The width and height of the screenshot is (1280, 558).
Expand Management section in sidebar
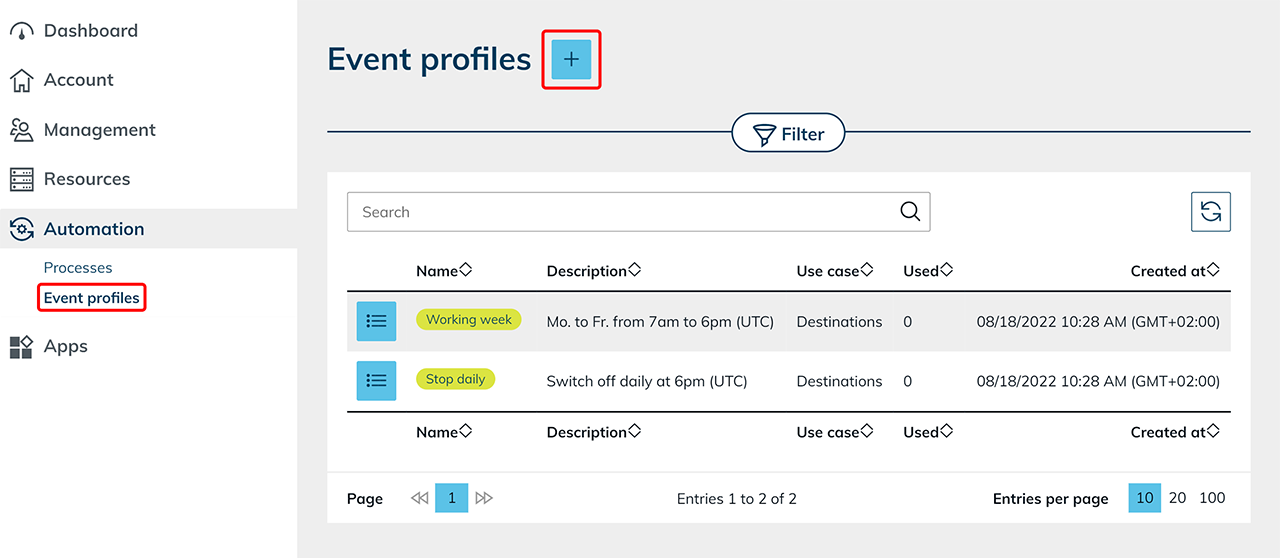(x=99, y=130)
